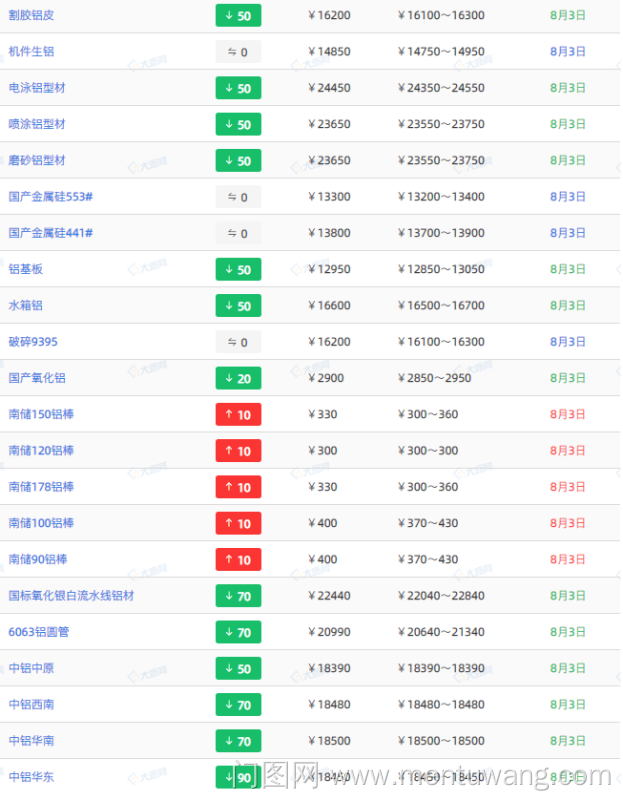Click the unchanged 0 badge for 机件生铝

click(x=238, y=52)
